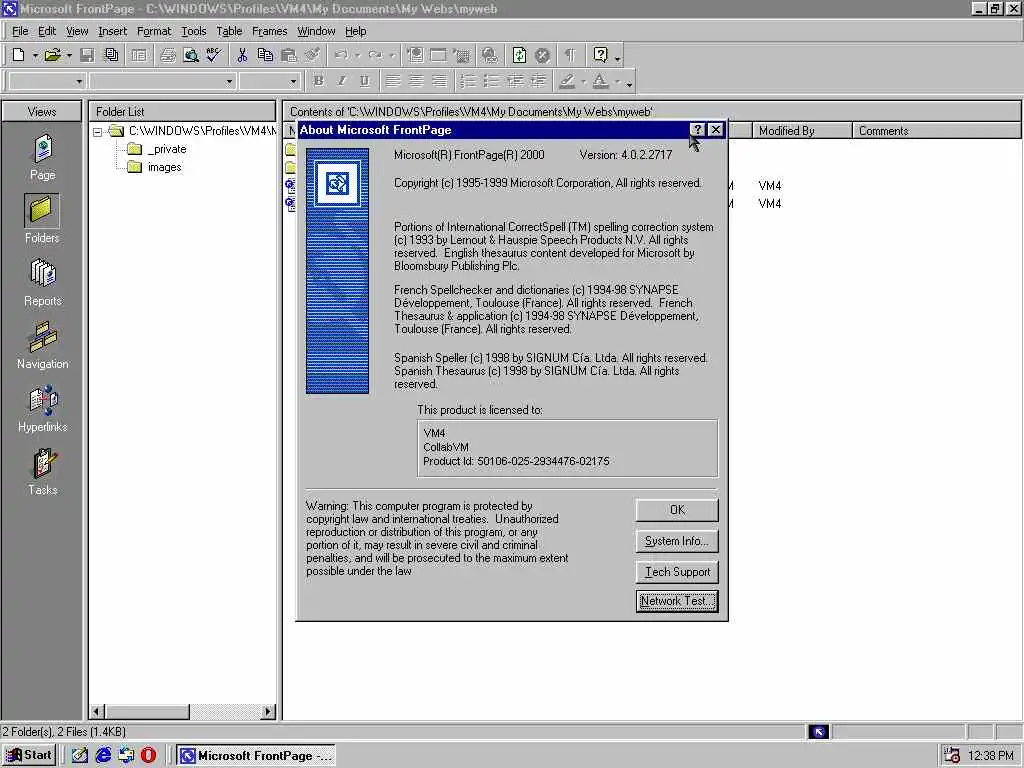Click the Cut scissors icon
The image size is (1024, 768).
tap(242, 56)
